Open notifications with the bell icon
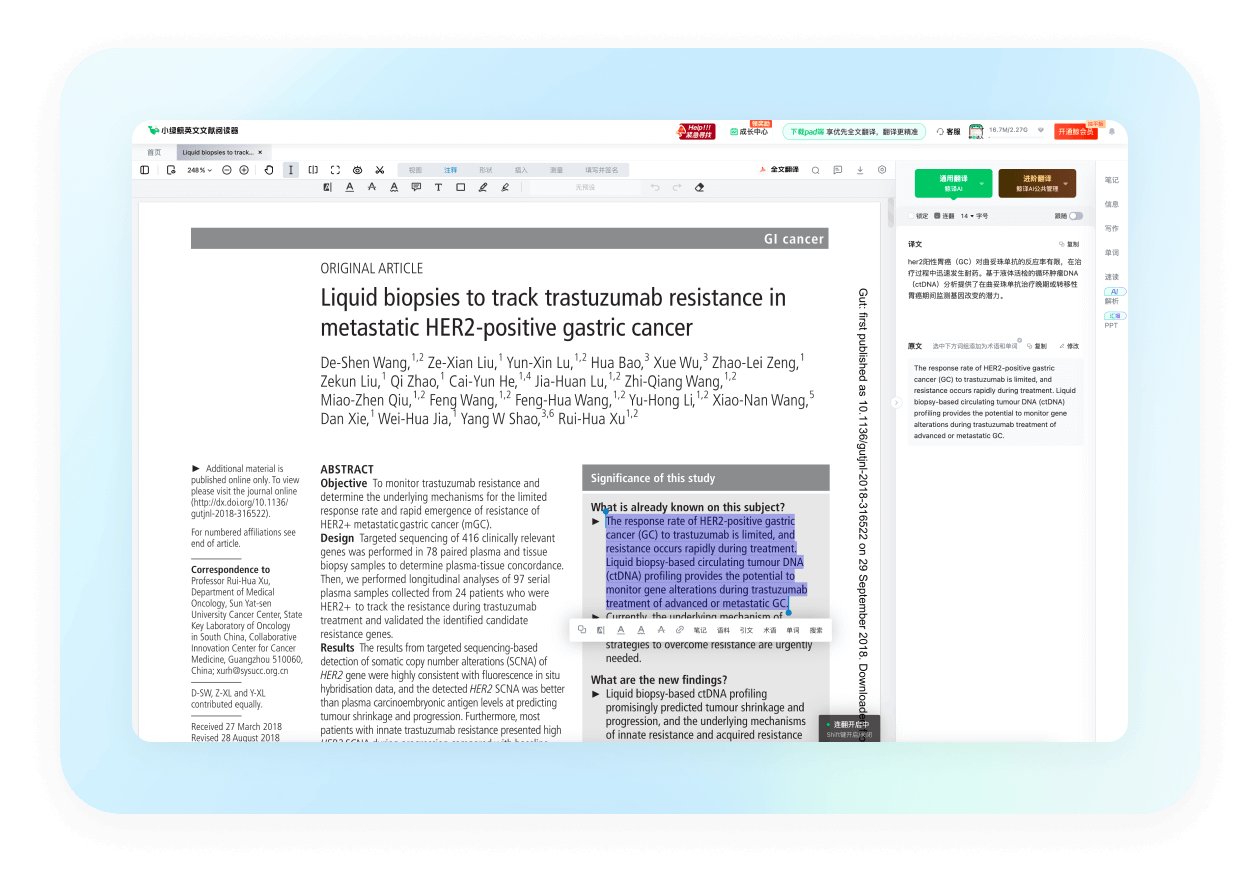 [1112, 131]
